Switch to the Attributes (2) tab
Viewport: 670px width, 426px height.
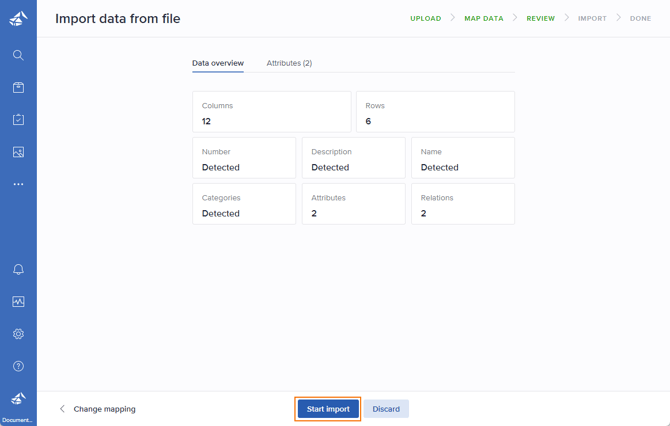tap(289, 63)
